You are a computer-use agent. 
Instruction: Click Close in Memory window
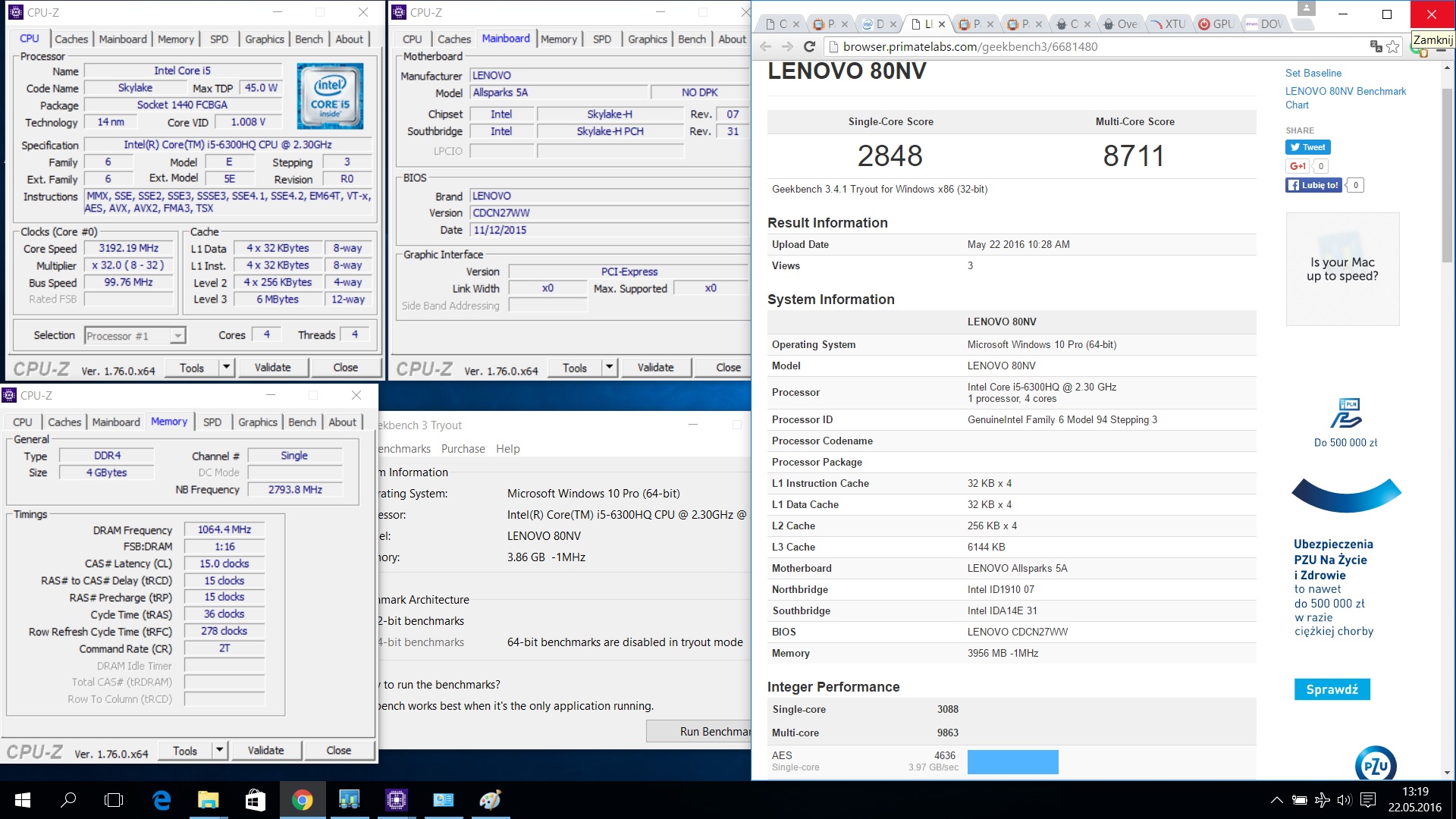338,751
